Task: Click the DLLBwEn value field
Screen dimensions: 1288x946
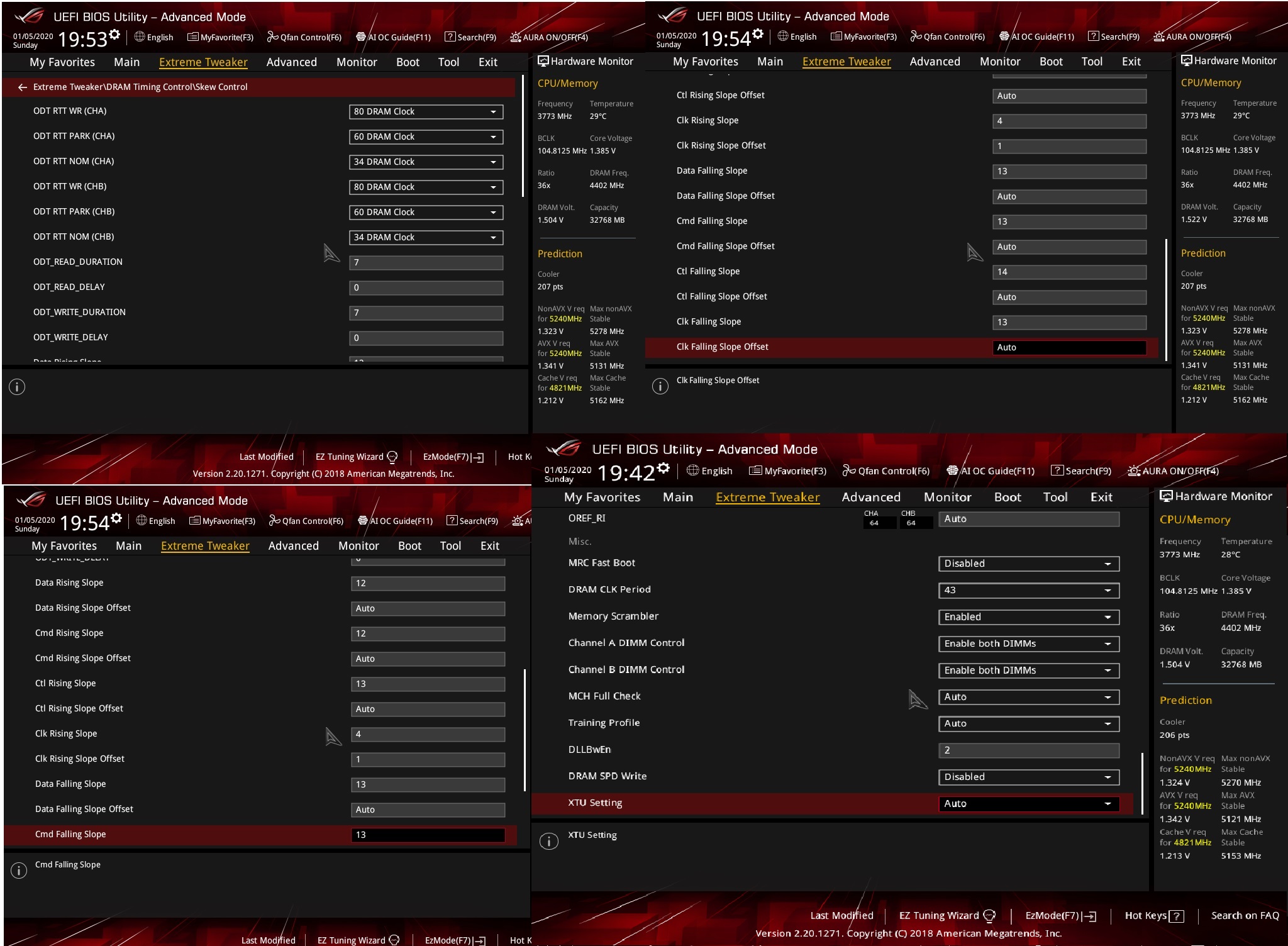Action: (1028, 750)
